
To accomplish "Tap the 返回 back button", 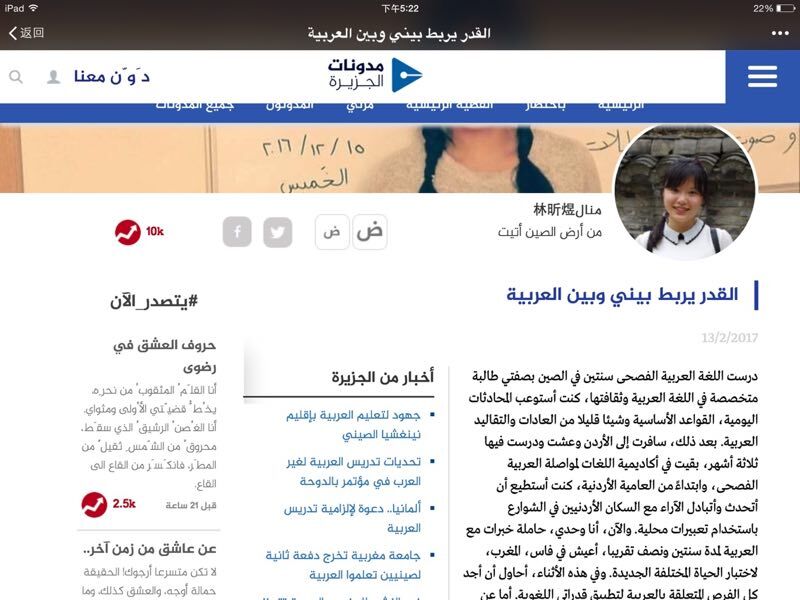I will [x=26, y=33].
